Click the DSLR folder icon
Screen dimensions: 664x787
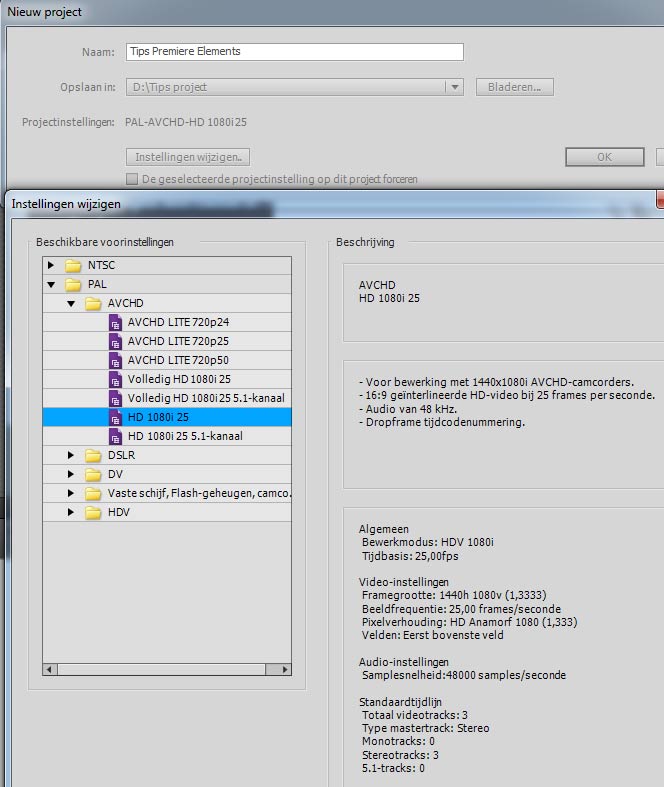[93, 455]
